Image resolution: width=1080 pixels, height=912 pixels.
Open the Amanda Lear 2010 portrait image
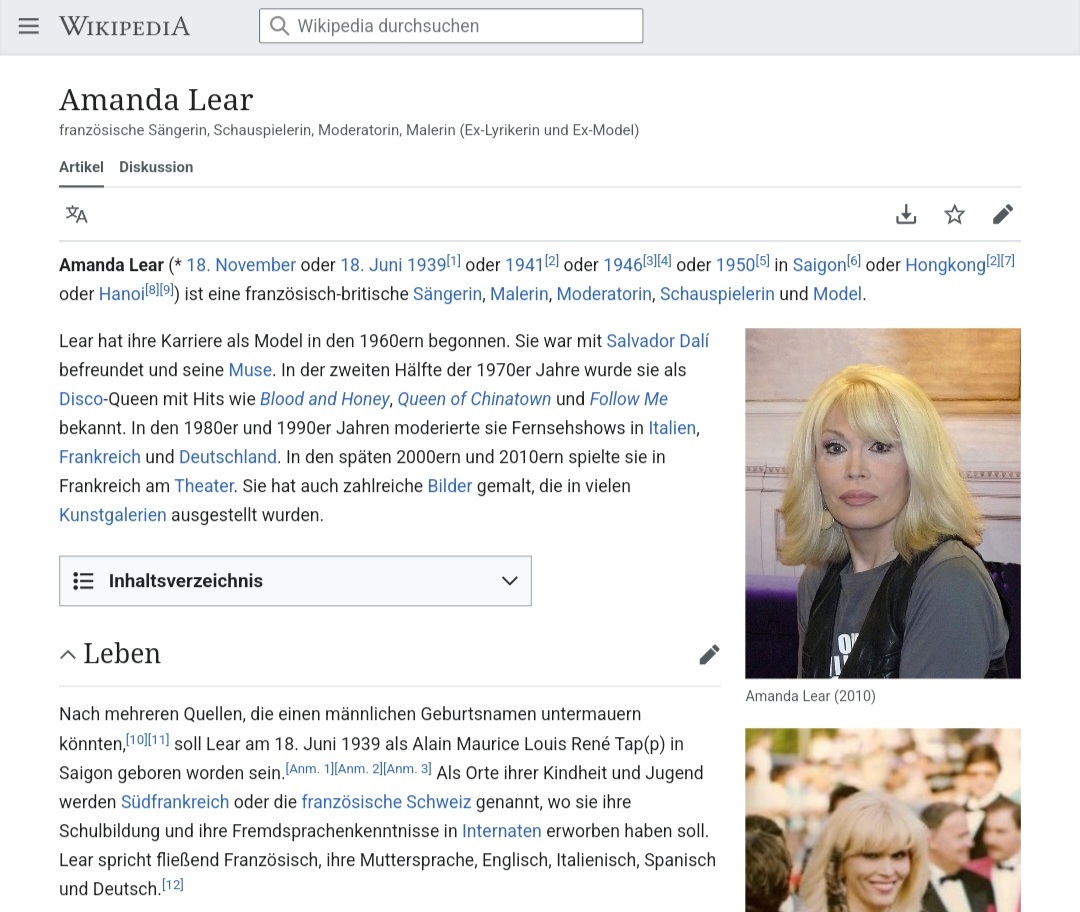(x=882, y=503)
